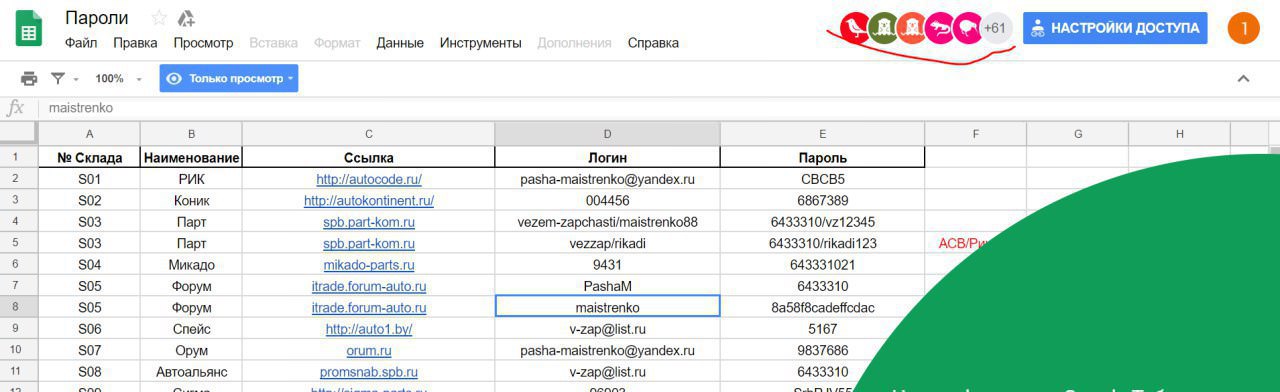This screenshot has height=392, width=1280.
Task: Click the fx formula icon
Action: click(x=16, y=108)
